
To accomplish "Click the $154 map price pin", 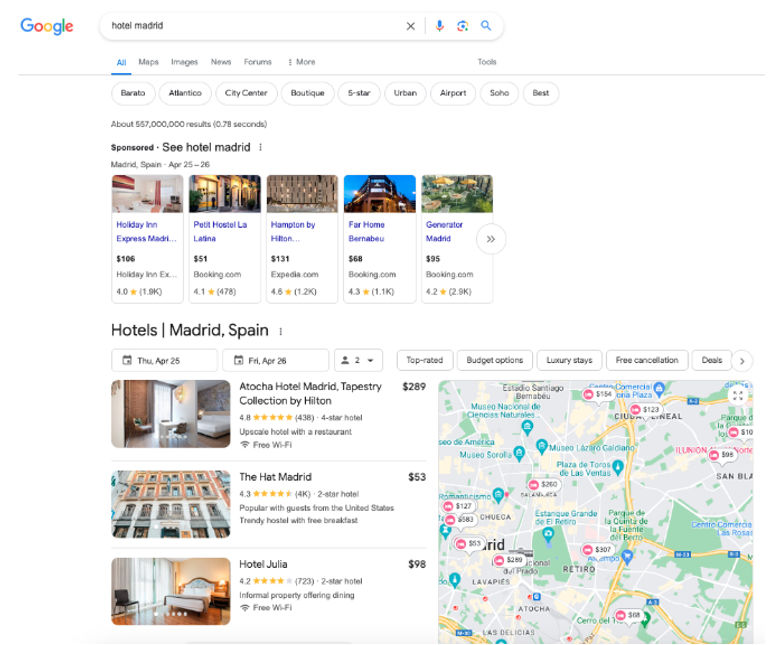I will (x=597, y=394).
